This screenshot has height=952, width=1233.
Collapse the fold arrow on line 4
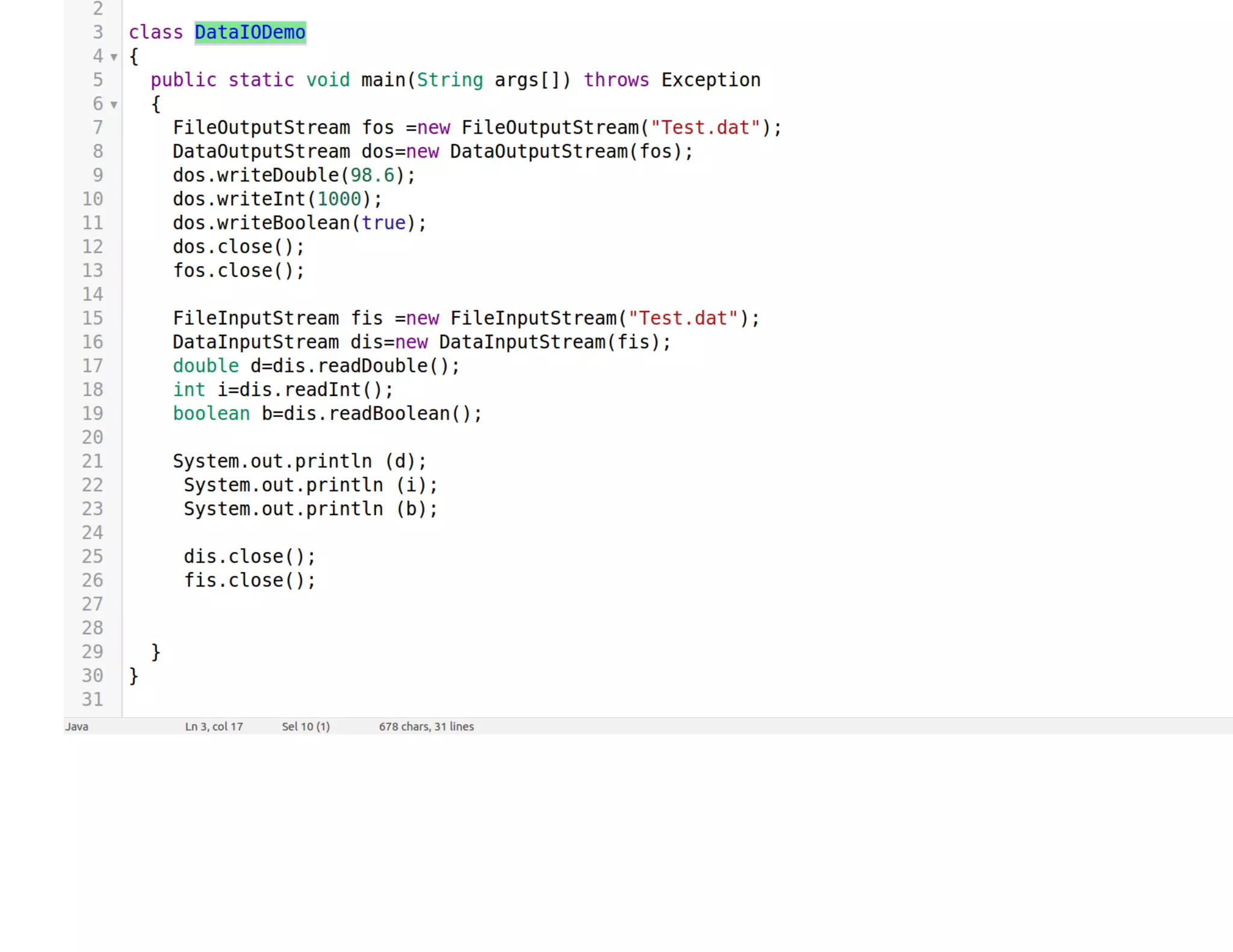point(114,57)
